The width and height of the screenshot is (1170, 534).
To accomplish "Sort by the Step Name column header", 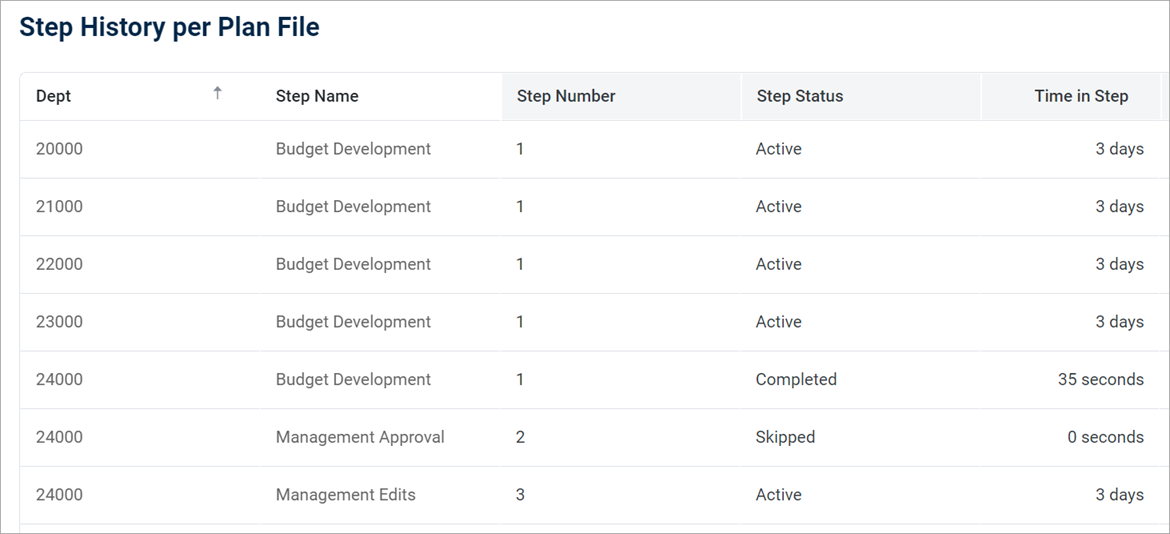I will tap(317, 97).
